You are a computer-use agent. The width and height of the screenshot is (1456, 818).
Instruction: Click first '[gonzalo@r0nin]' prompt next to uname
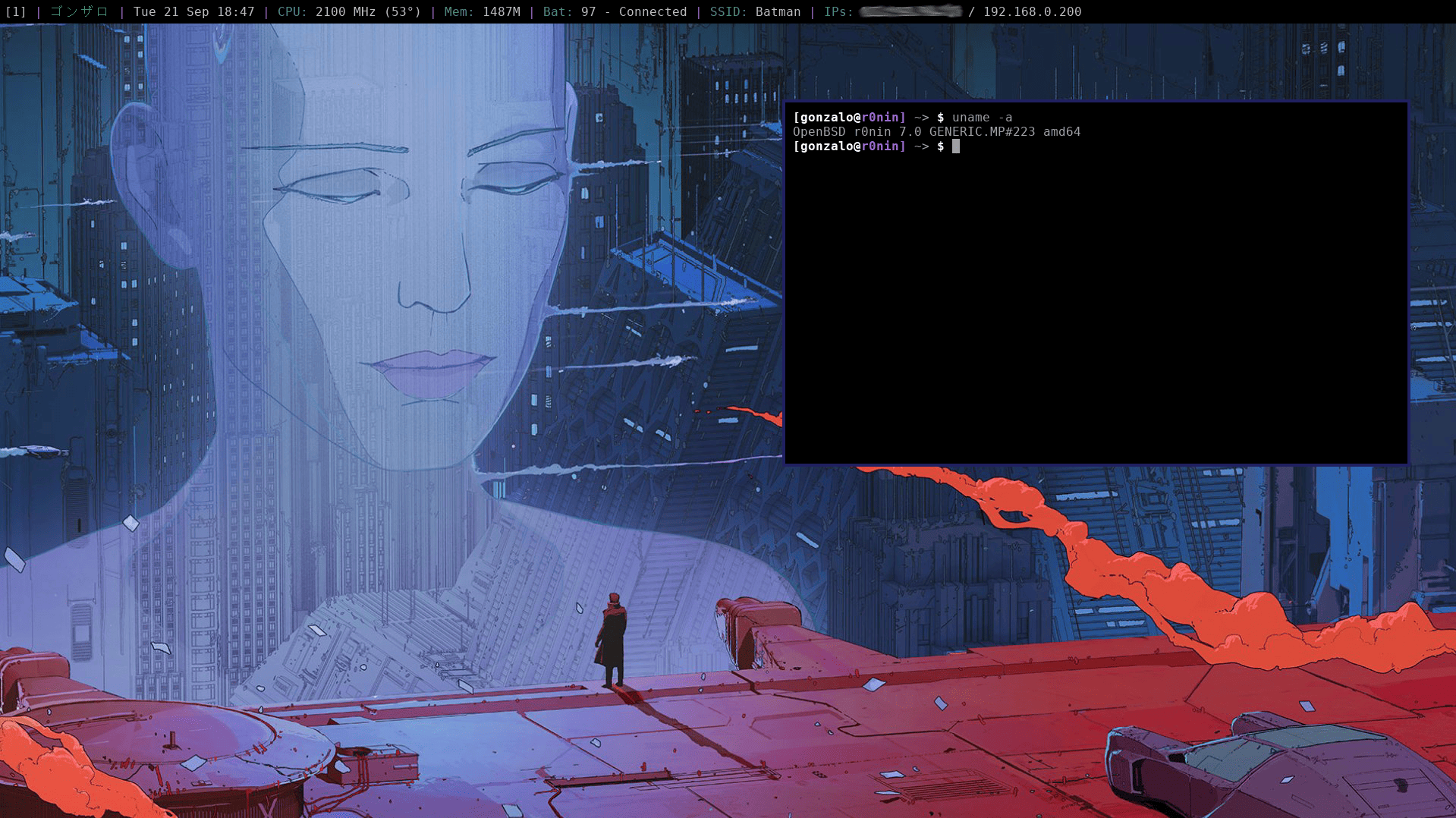[x=849, y=117]
